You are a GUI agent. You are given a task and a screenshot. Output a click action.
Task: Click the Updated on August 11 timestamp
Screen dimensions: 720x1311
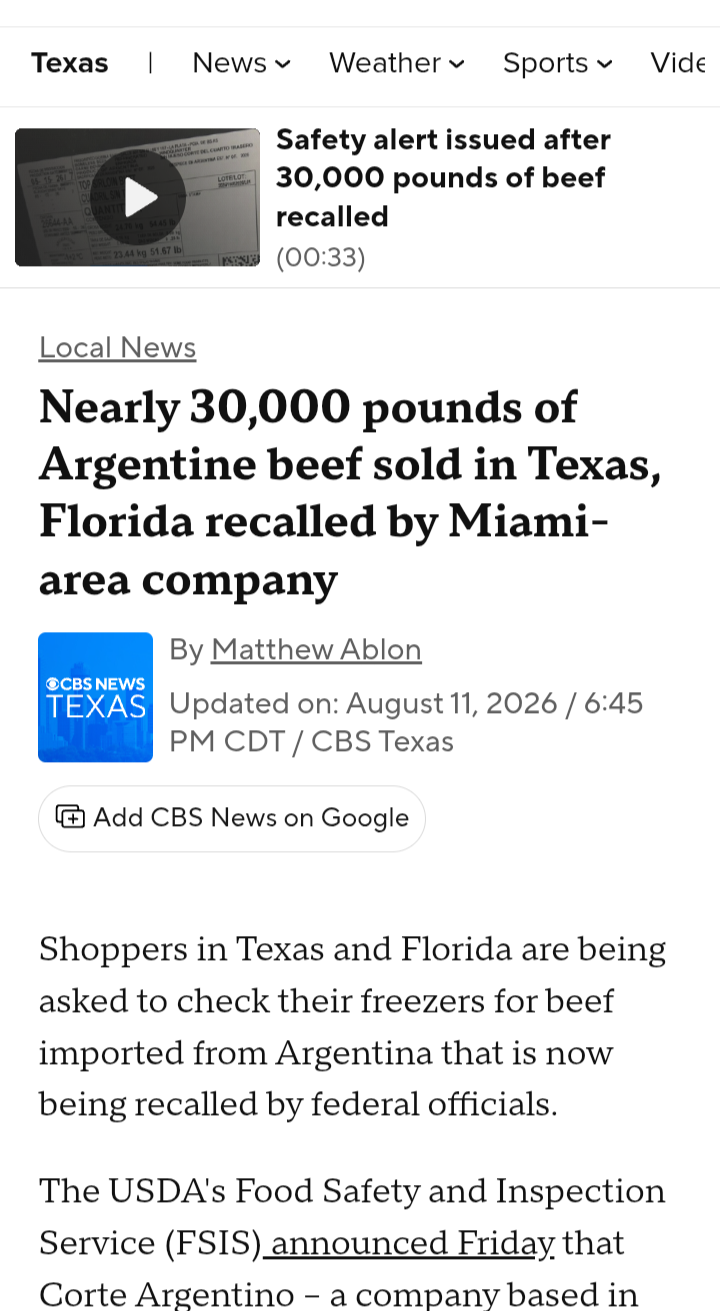406,722
